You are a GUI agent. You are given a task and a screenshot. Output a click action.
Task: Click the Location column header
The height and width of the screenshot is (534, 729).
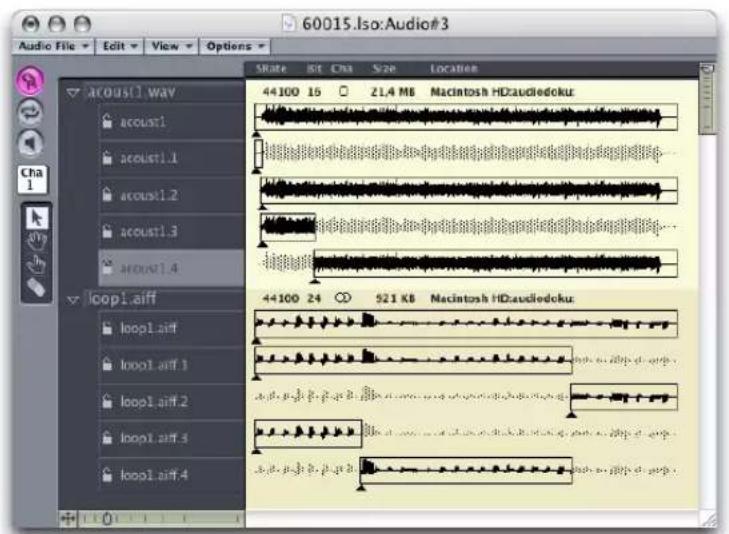453,69
